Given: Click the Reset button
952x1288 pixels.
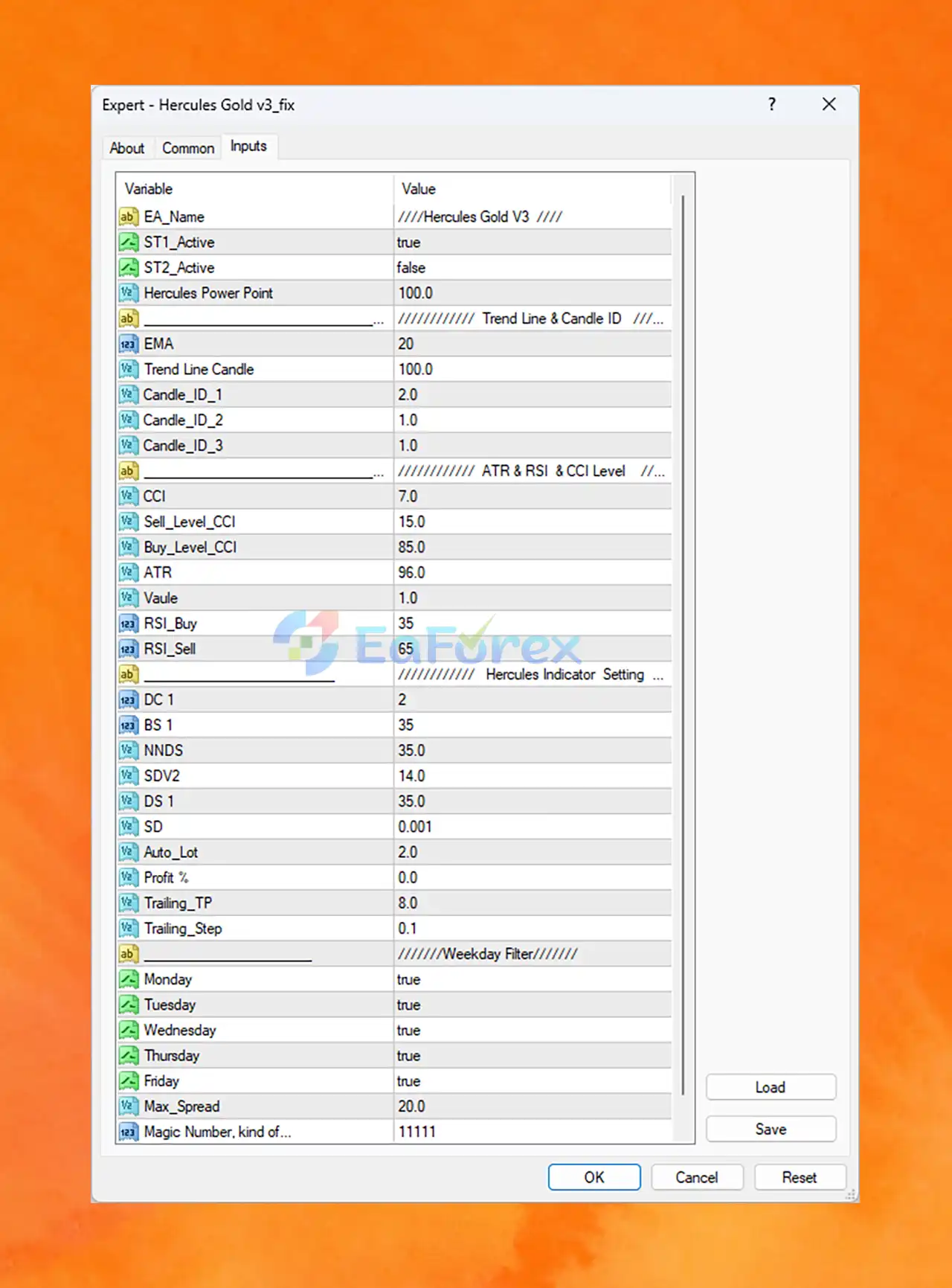Looking at the screenshot, I should click(800, 1177).
